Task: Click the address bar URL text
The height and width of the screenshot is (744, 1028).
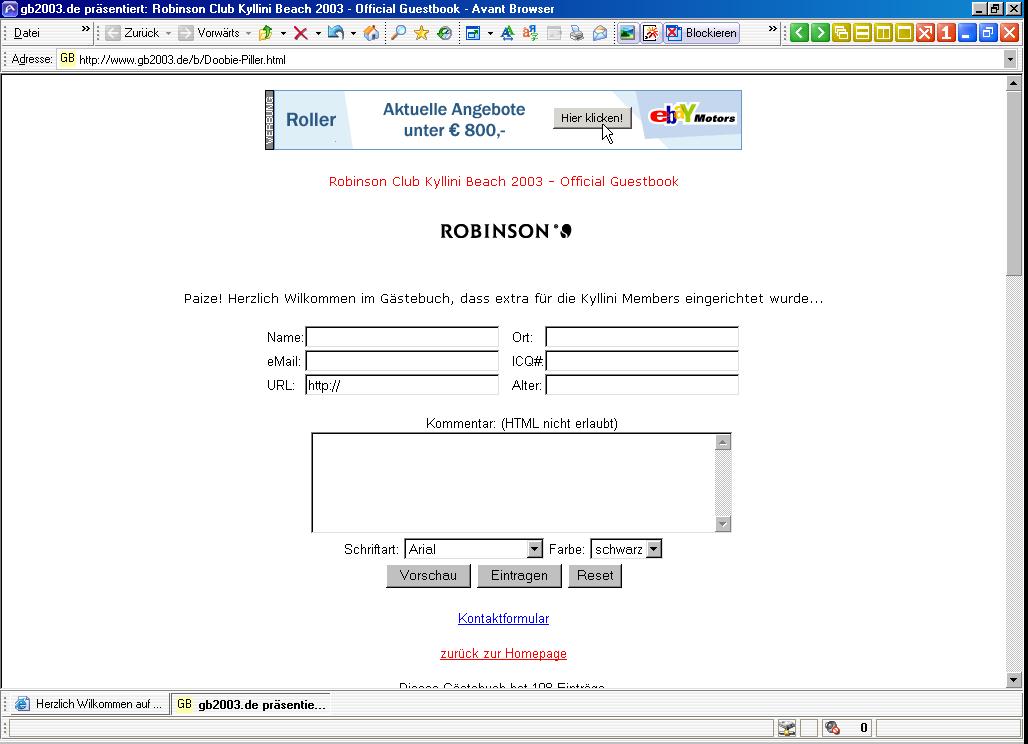Action: click(x=182, y=60)
